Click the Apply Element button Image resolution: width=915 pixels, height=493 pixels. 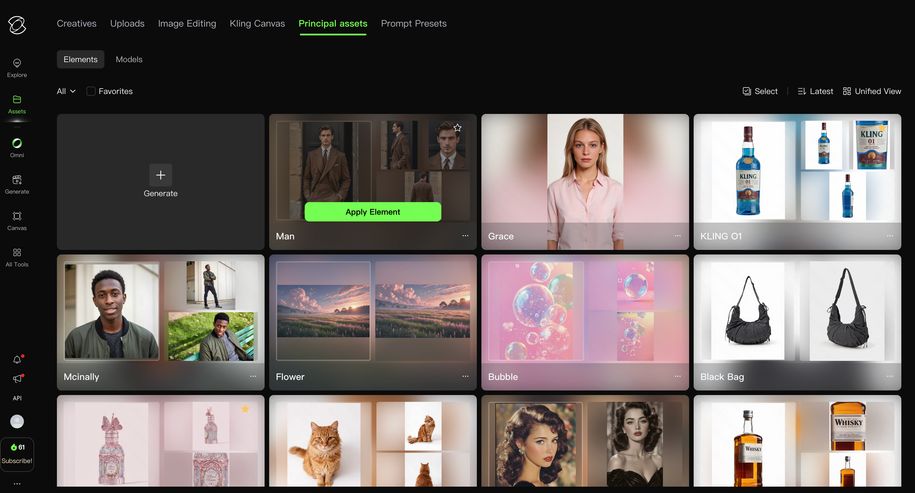point(372,212)
